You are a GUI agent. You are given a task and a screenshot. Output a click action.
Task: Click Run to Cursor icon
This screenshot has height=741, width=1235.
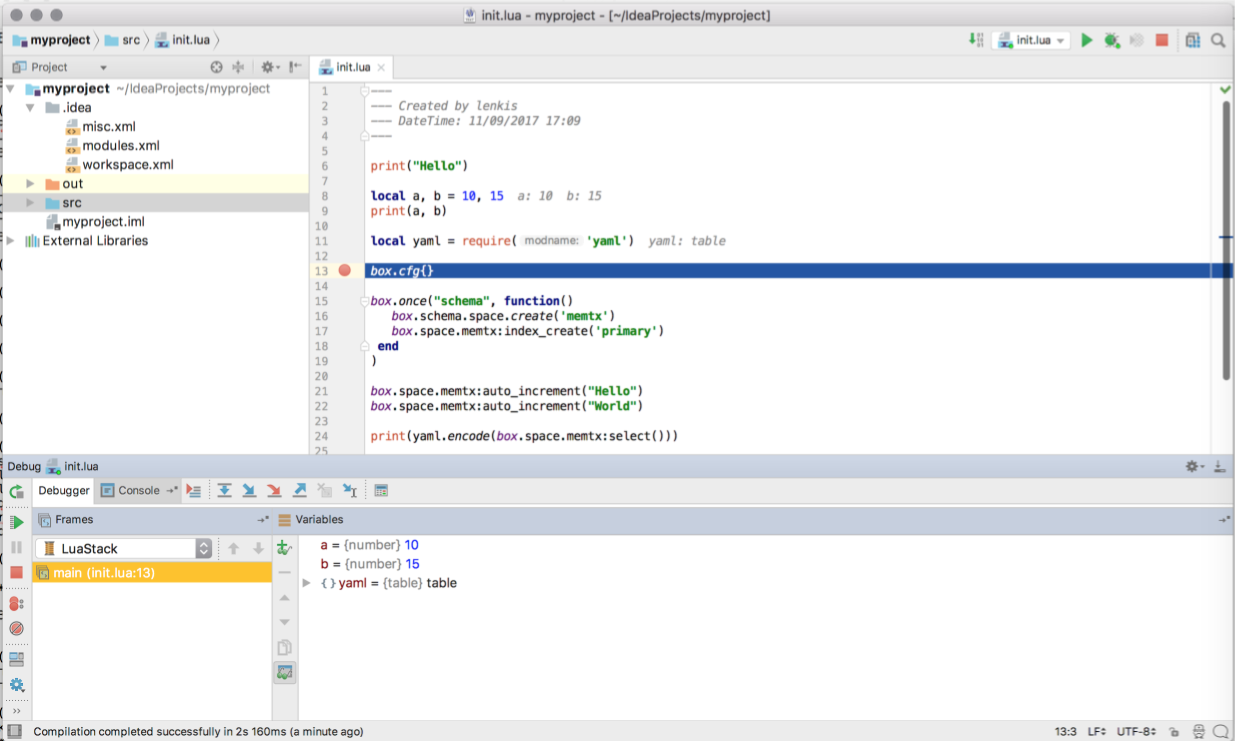pyautogui.click(x=350, y=491)
